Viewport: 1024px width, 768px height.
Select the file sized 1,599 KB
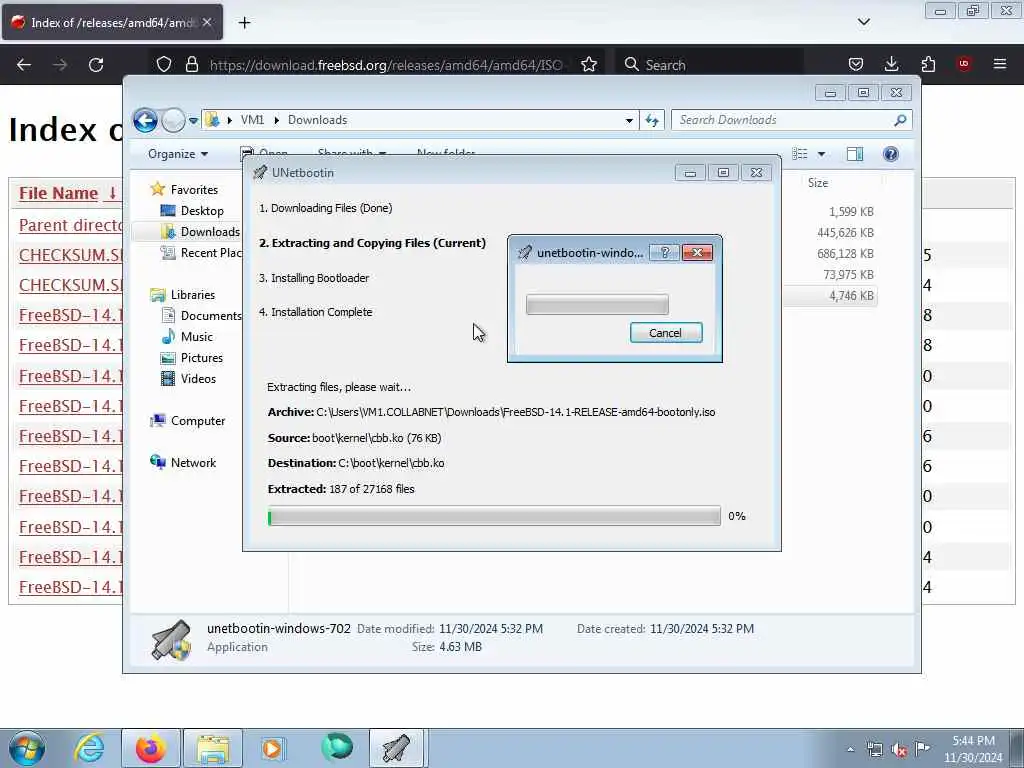pos(851,212)
